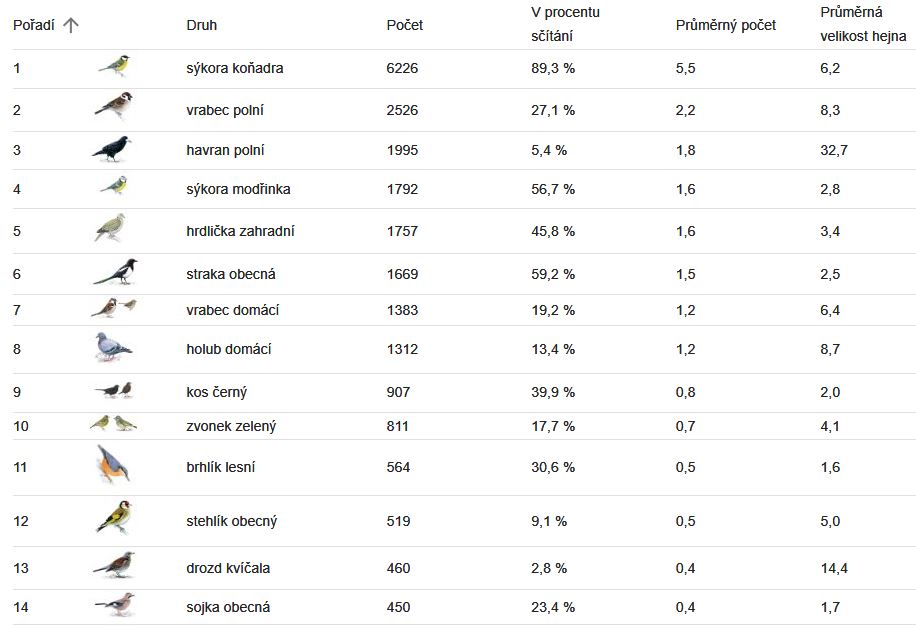The image size is (916, 626).
Task: Click the vrabec polní bird image
Action: click(114, 106)
